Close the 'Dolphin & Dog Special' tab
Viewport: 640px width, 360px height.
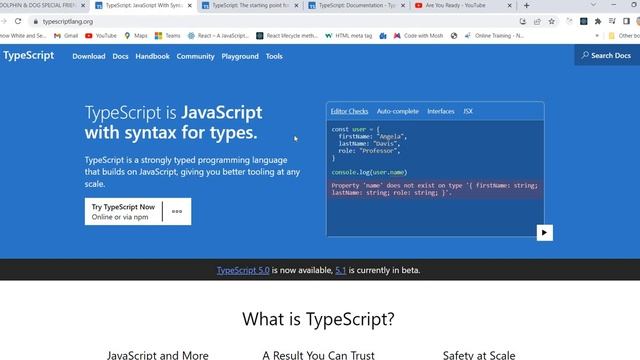[83, 6]
